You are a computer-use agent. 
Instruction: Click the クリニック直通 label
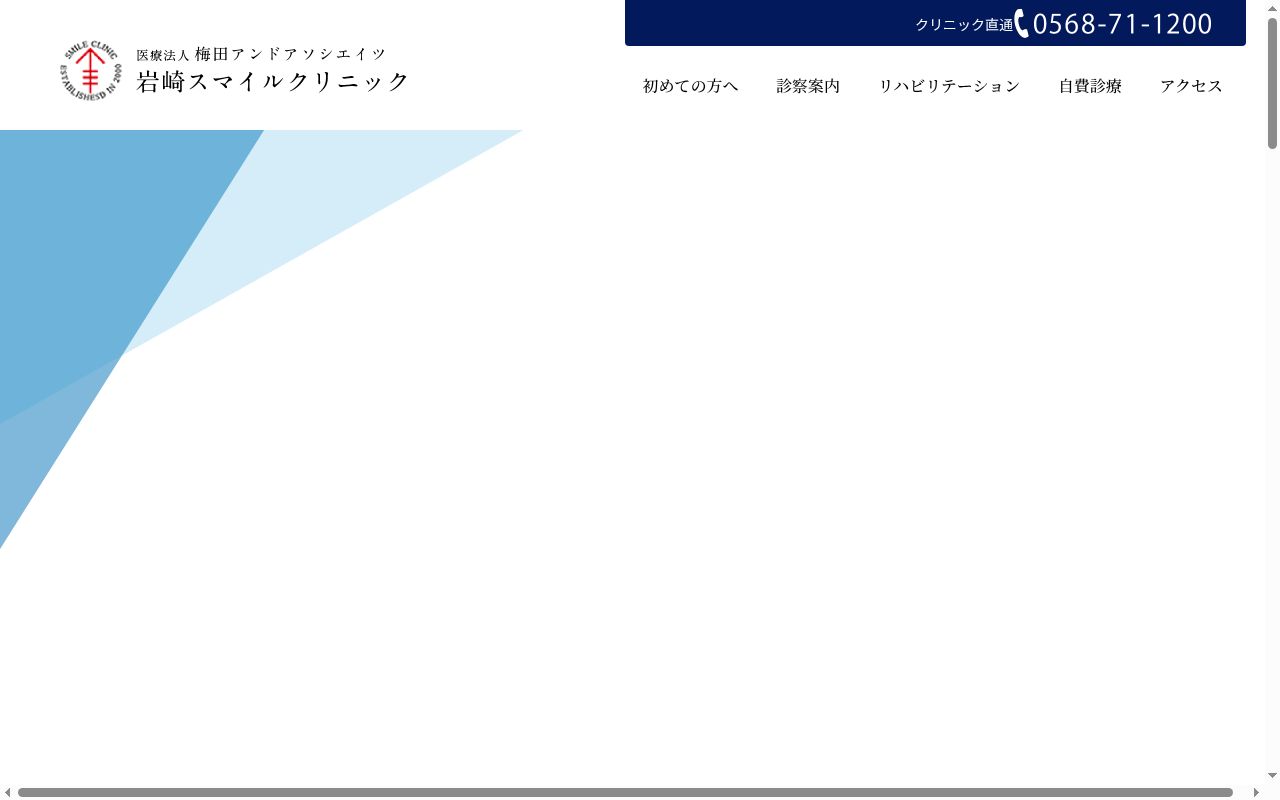tap(964, 25)
